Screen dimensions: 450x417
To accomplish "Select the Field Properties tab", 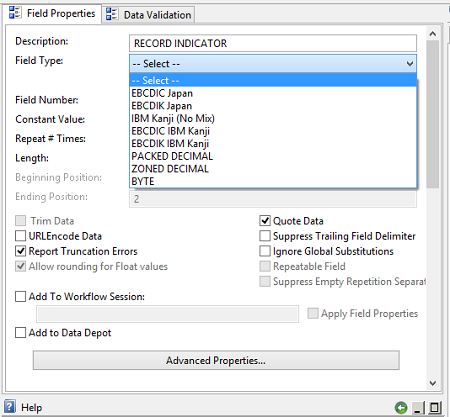I will point(53,13).
